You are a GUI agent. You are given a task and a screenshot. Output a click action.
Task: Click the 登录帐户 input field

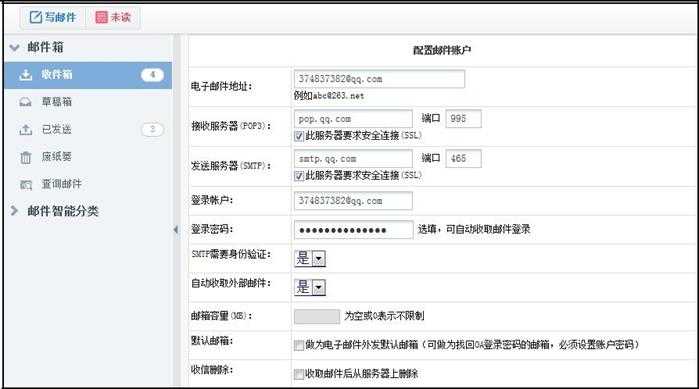(x=353, y=201)
